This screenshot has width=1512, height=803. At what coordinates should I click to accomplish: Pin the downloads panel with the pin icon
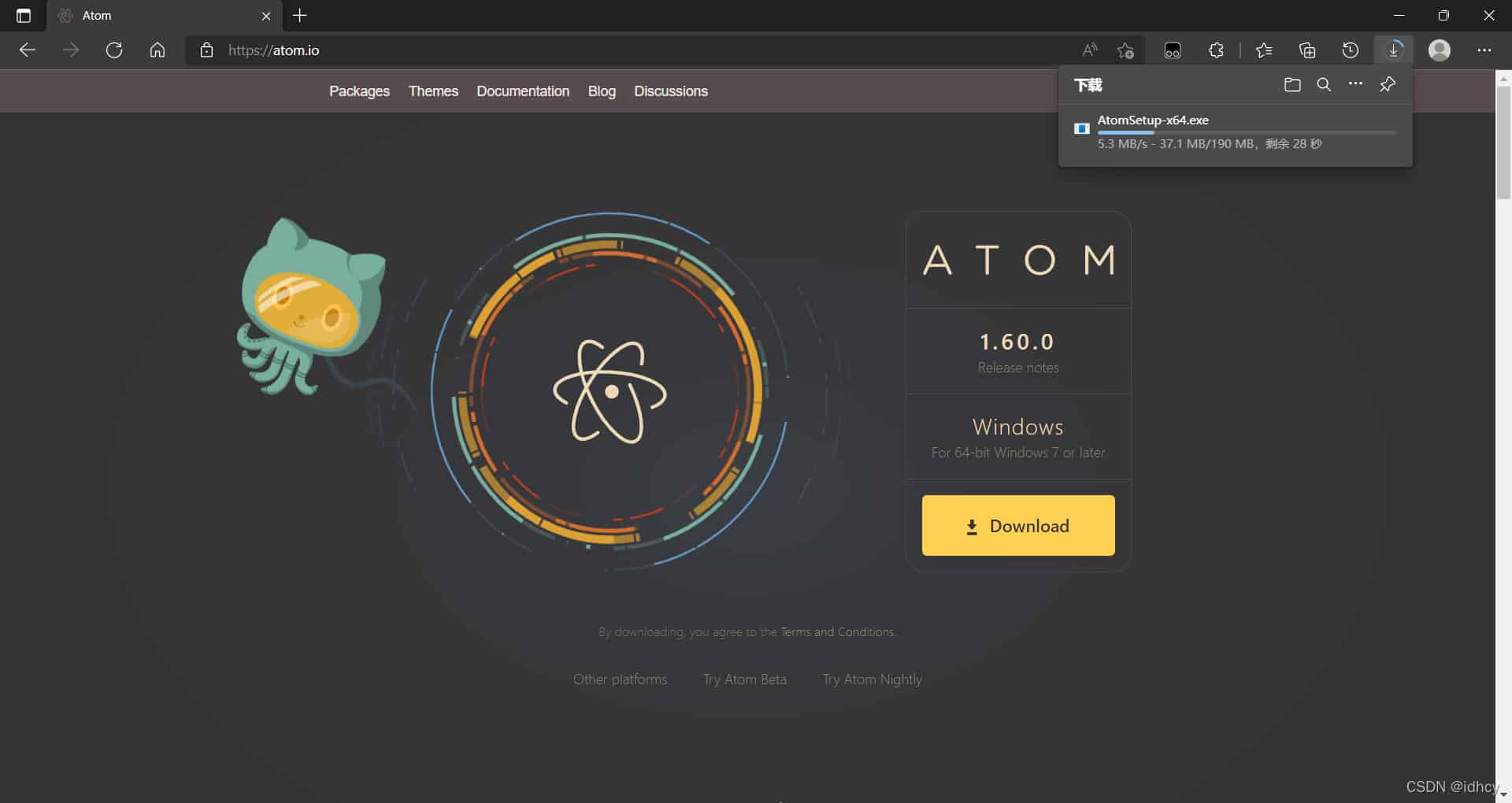pyautogui.click(x=1387, y=84)
